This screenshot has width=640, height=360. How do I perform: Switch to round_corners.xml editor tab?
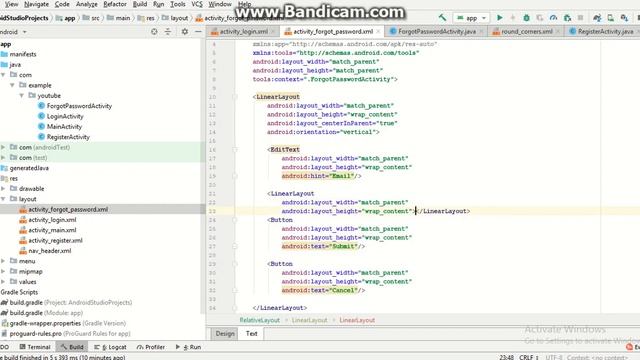pyautogui.click(x=526, y=31)
